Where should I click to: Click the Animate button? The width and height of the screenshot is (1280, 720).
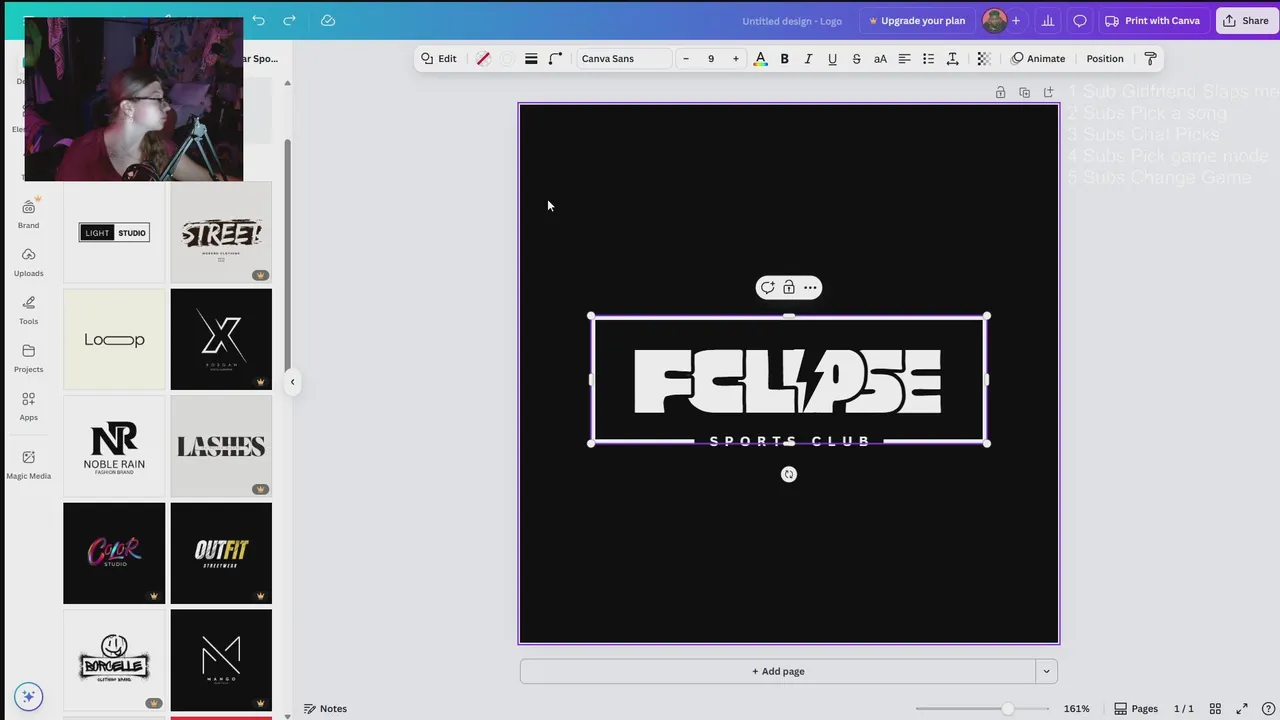[1038, 59]
